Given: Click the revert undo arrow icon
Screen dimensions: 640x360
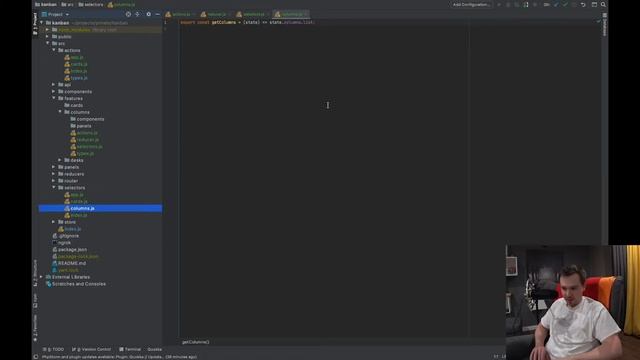Looking at the screenshot, I should [x=583, y=4].
